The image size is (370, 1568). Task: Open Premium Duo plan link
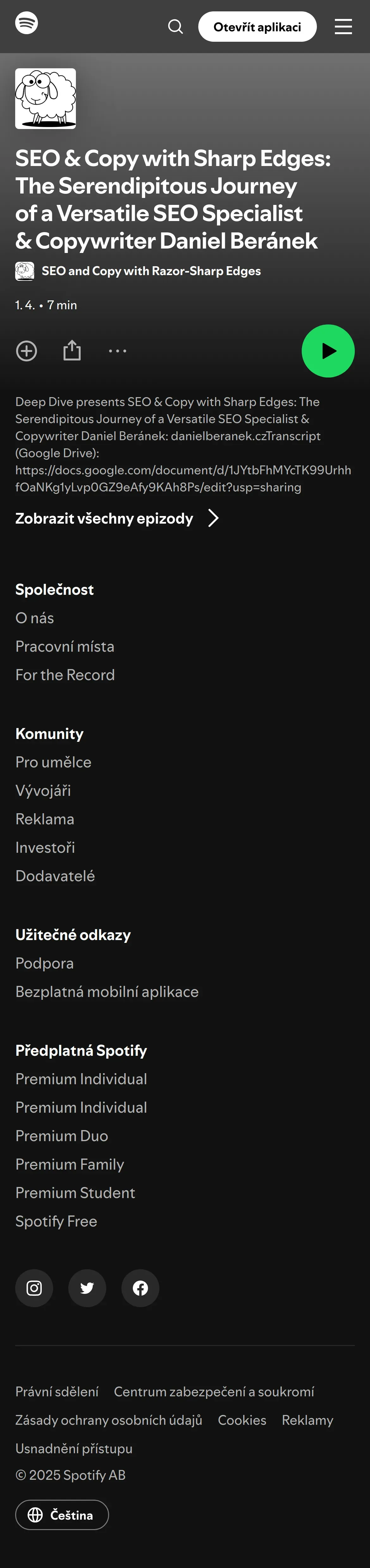(61, 1136)
